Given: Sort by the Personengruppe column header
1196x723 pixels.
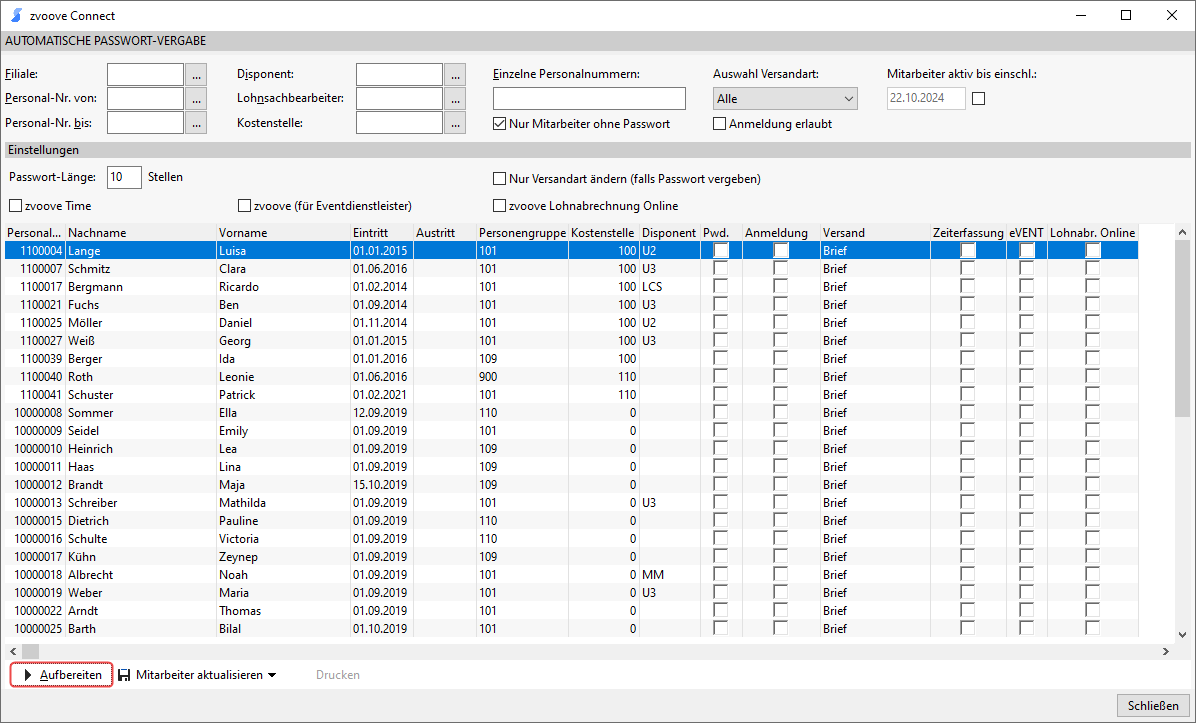Looking at the screenshot, I should [522, 233].
